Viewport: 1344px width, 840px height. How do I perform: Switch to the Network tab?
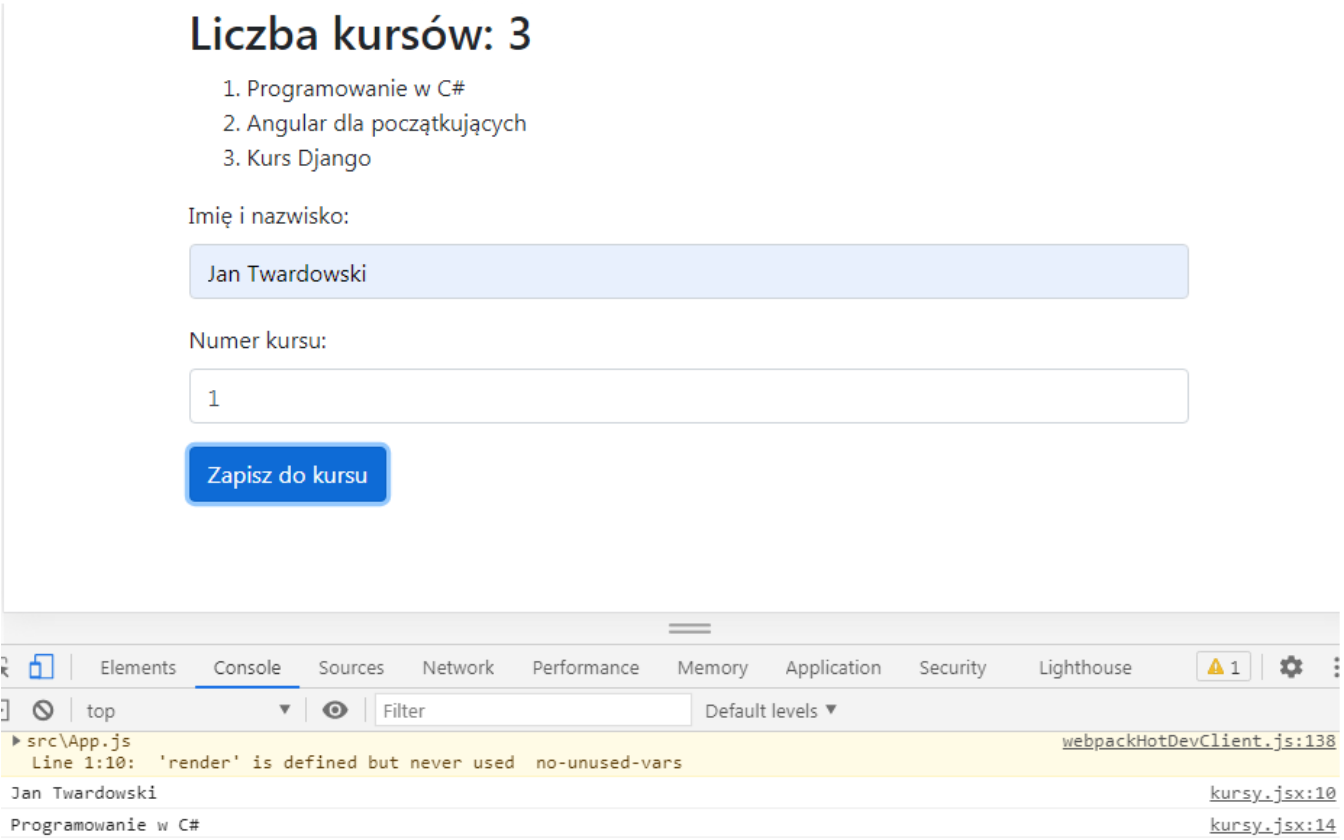pos(458,668)
